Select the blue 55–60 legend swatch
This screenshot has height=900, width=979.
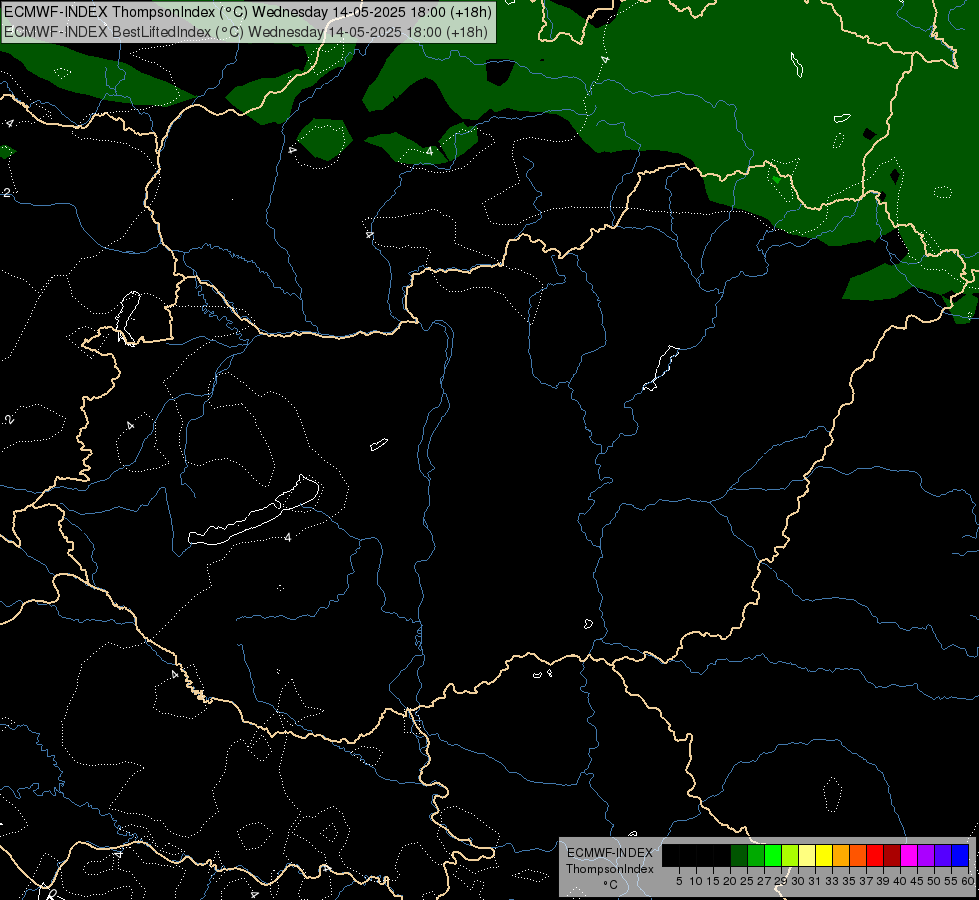(x=960, y=855)
